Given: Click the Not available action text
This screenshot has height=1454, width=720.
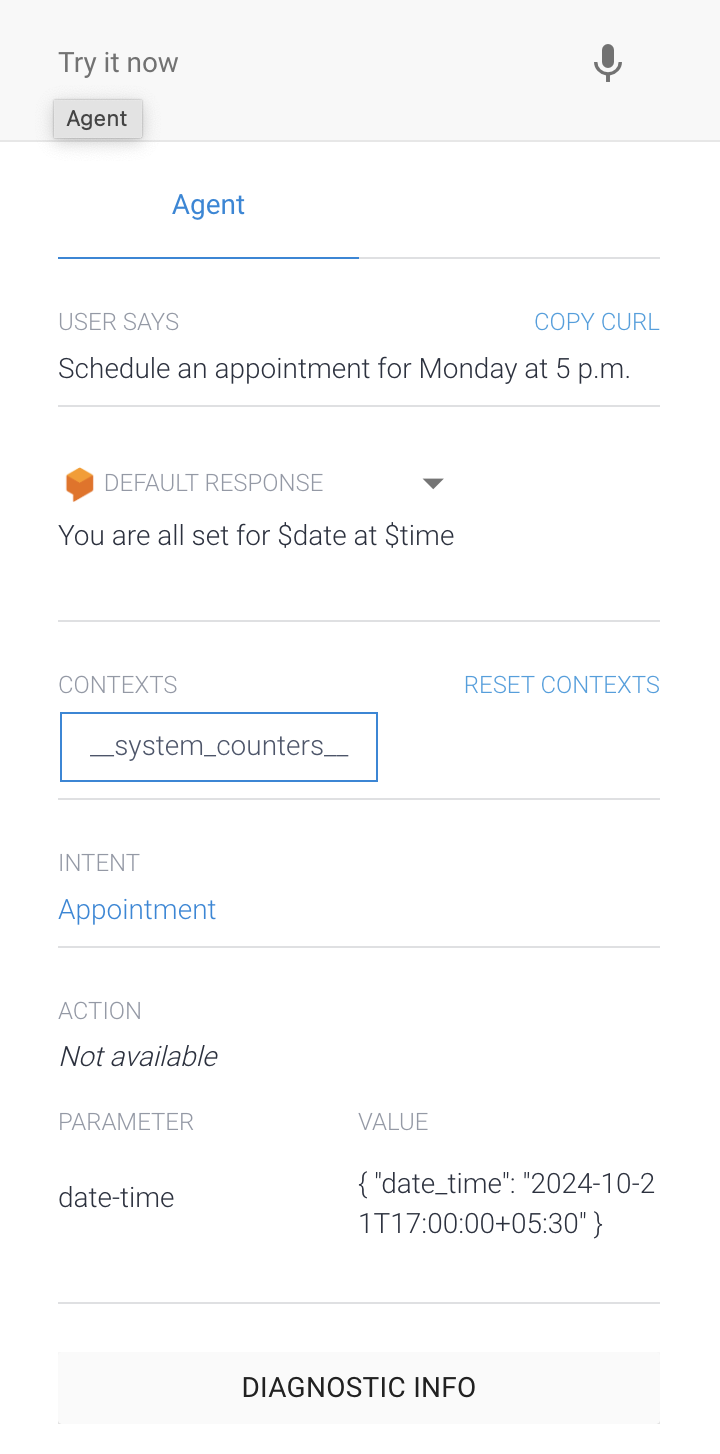Looking at the screenshot, I should point(138,1056).
